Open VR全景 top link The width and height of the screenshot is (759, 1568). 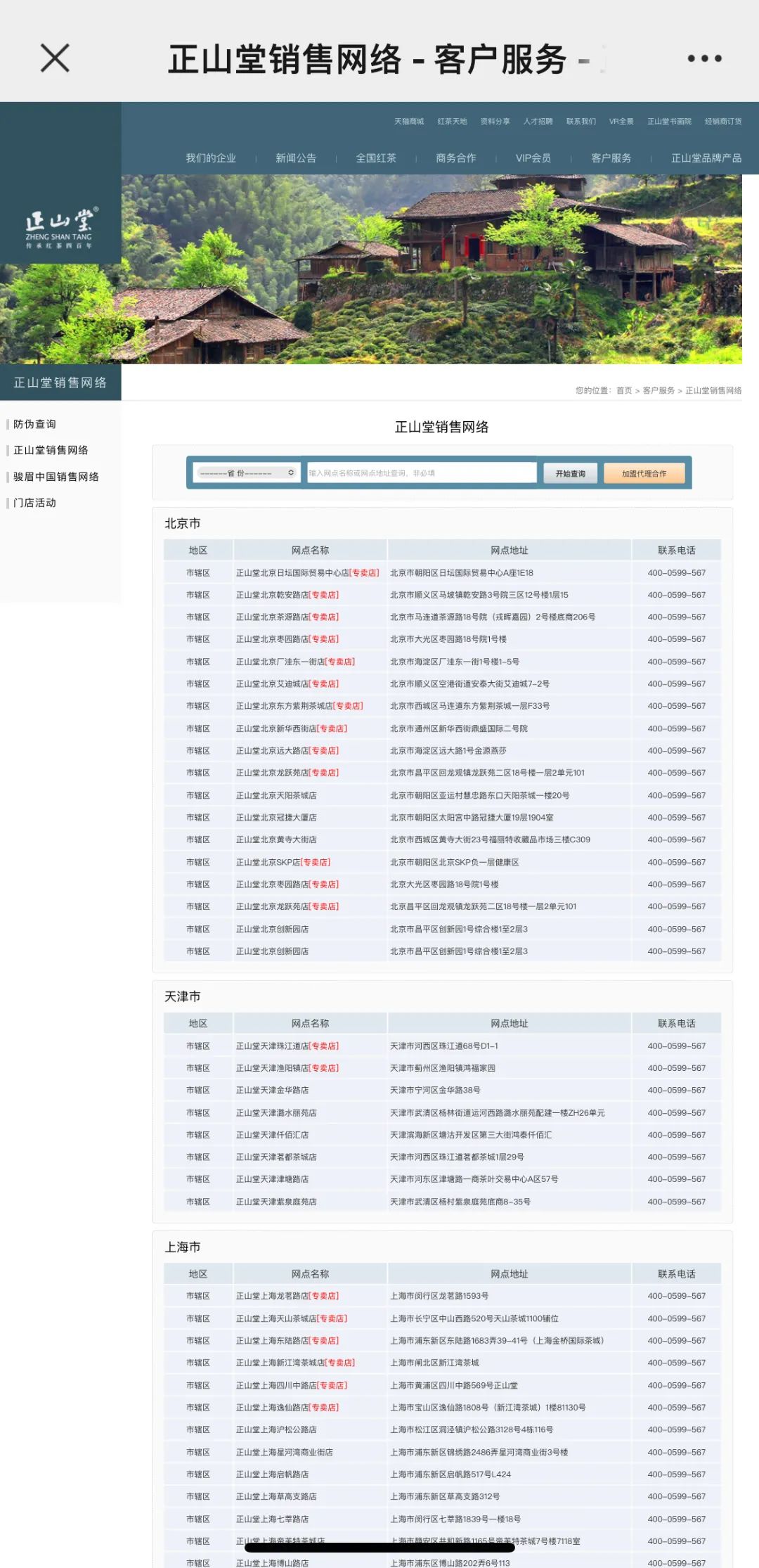621,122
